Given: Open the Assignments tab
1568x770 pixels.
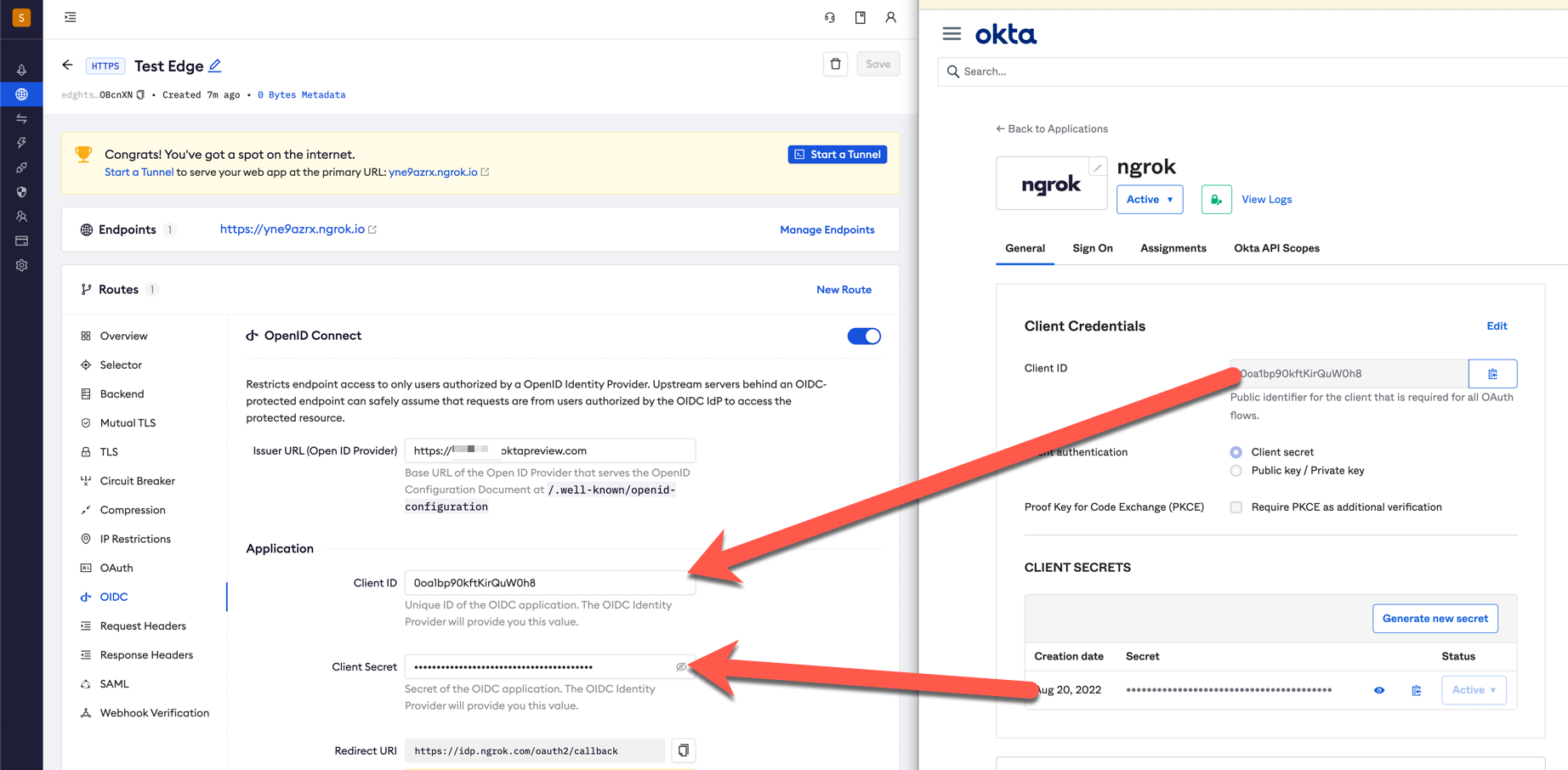Looking at the screenshot, I should click(x=1173, y=248).
